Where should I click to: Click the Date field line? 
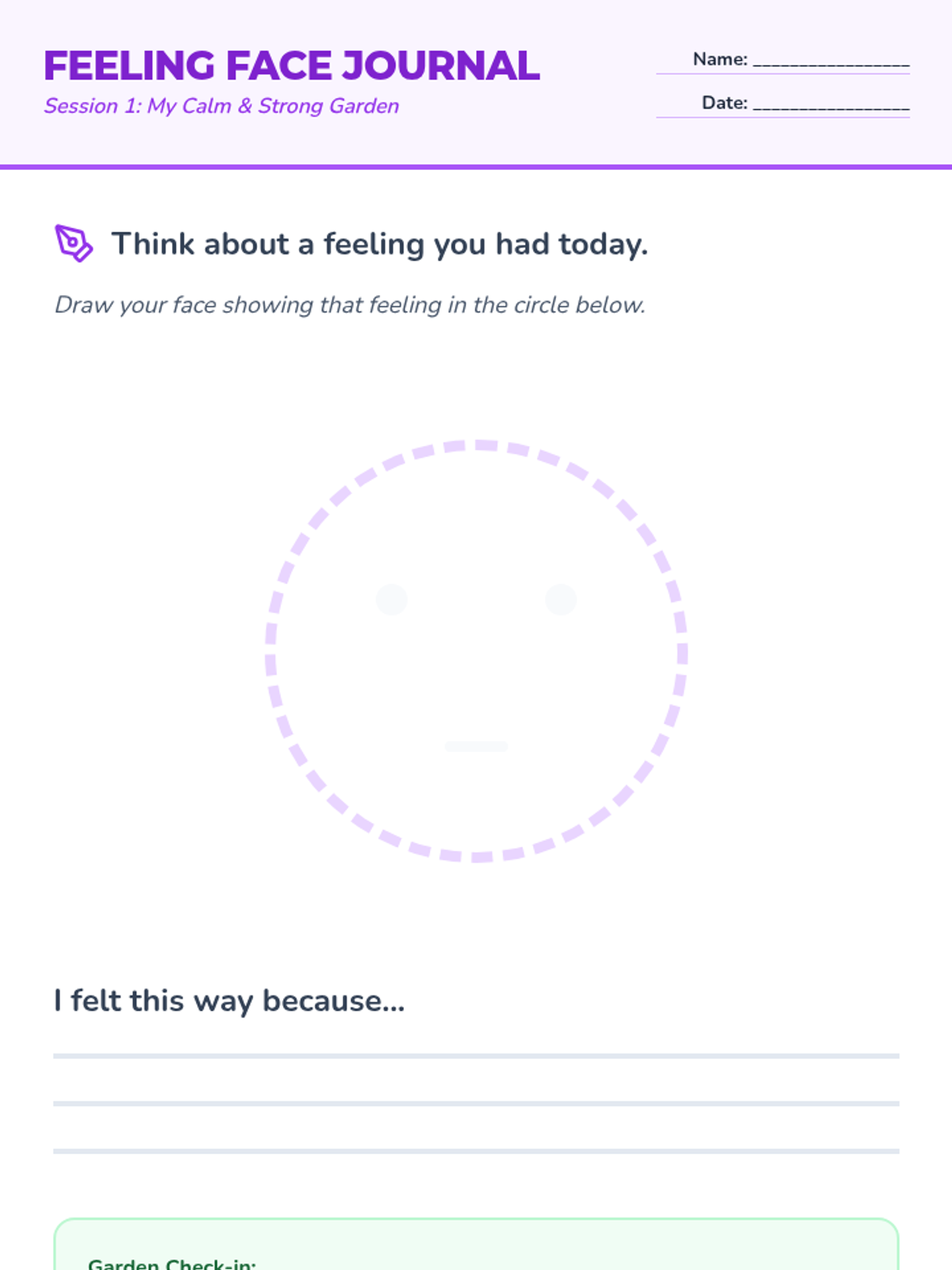[831, 106]
